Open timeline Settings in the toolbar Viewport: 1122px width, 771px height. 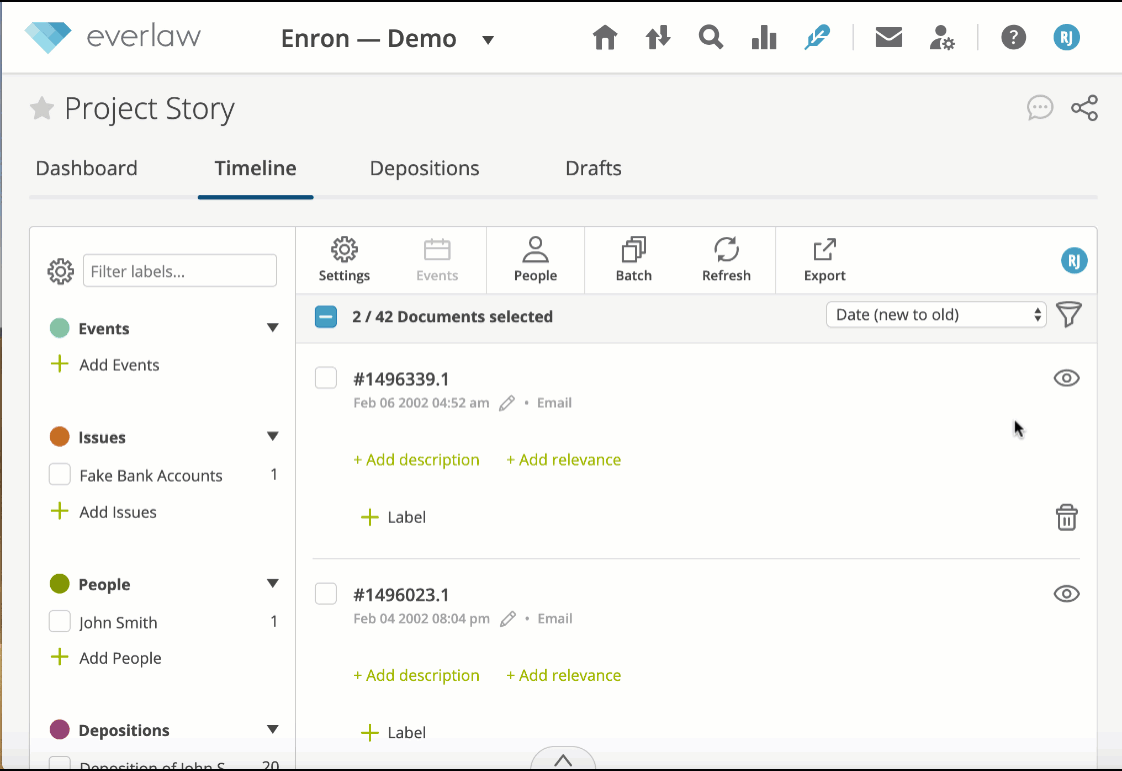click(344, 260)
